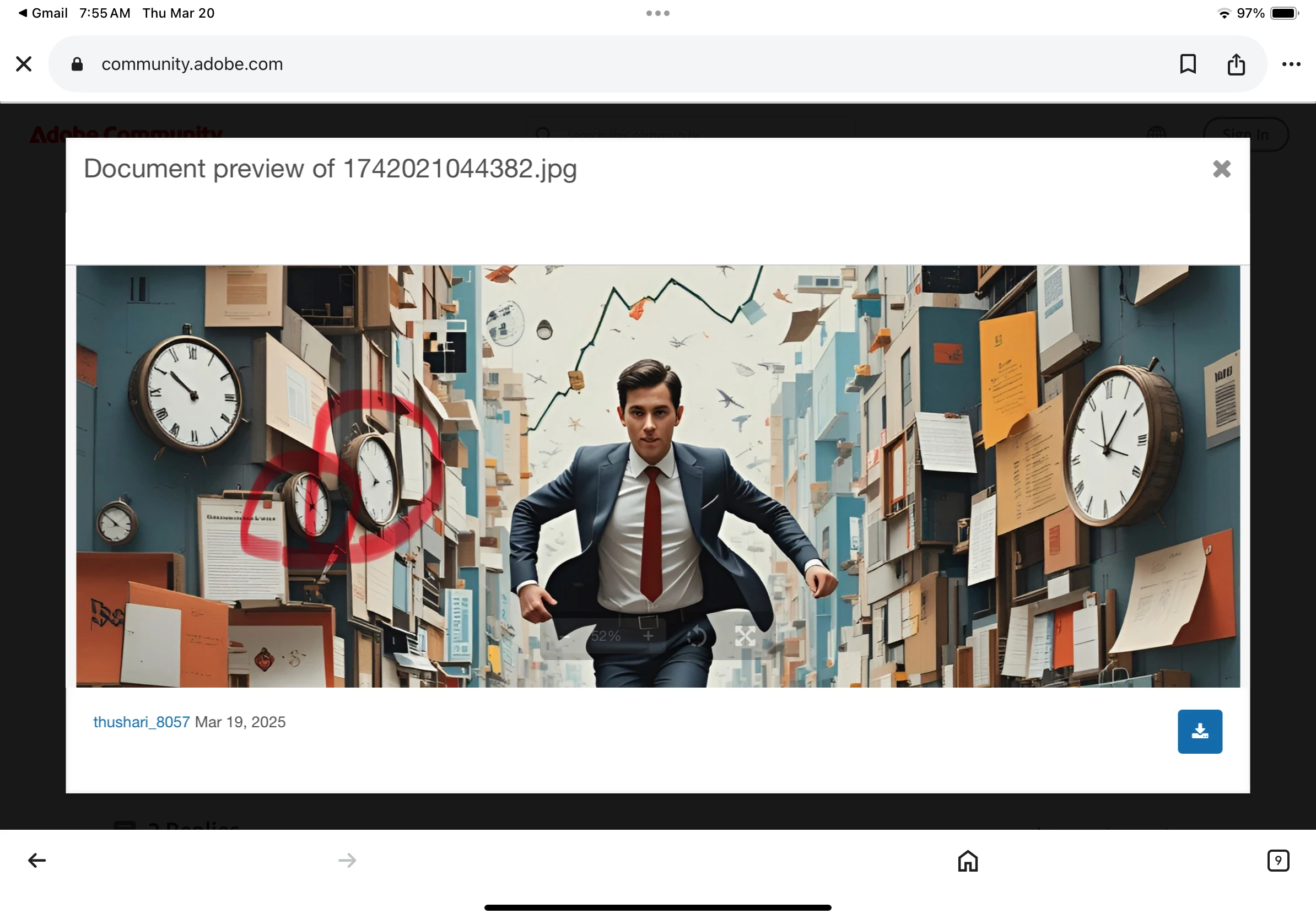This screenshot has height=919, width=1316.
Task: Open the browser share sheet
Action: tap(1236, 64)
